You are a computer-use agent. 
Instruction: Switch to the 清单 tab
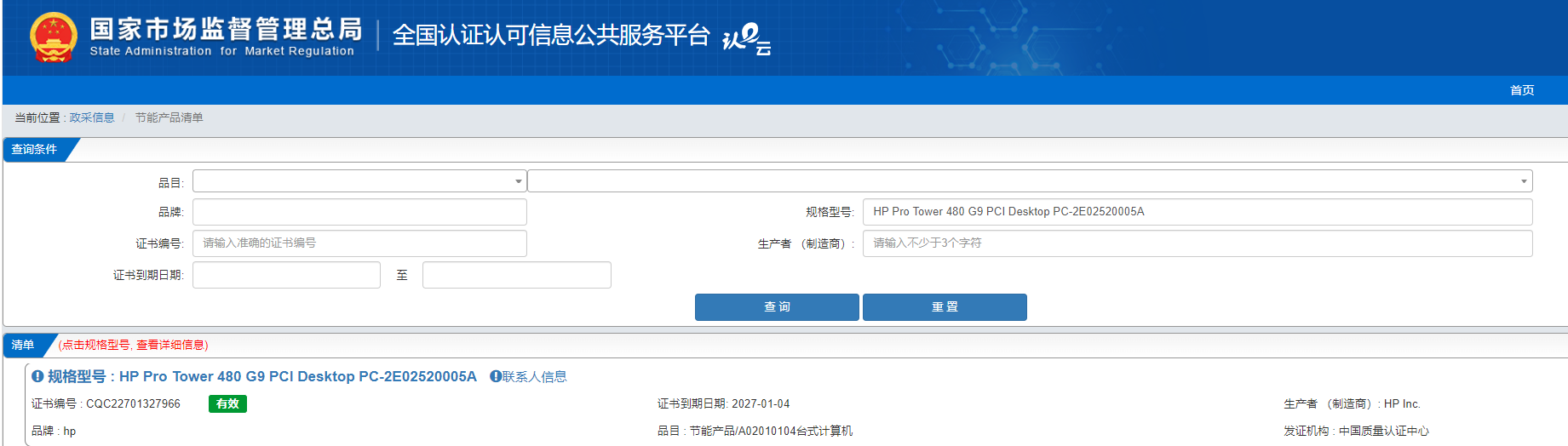[x=23, y=345]
